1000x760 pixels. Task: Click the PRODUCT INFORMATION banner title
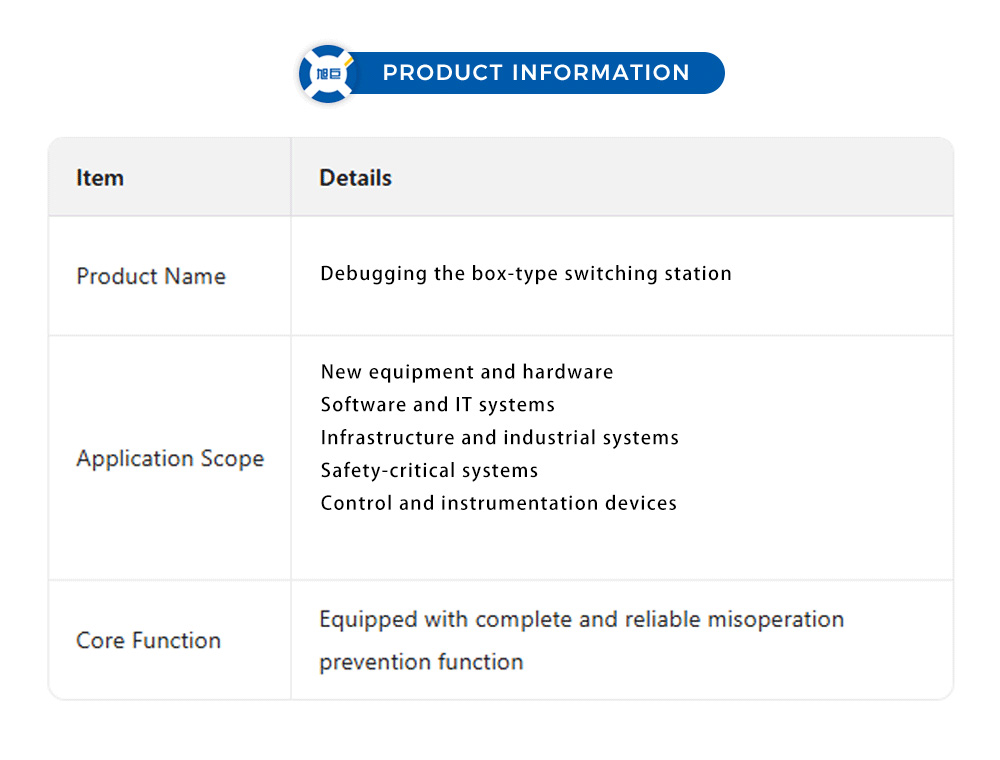point(536,73)
